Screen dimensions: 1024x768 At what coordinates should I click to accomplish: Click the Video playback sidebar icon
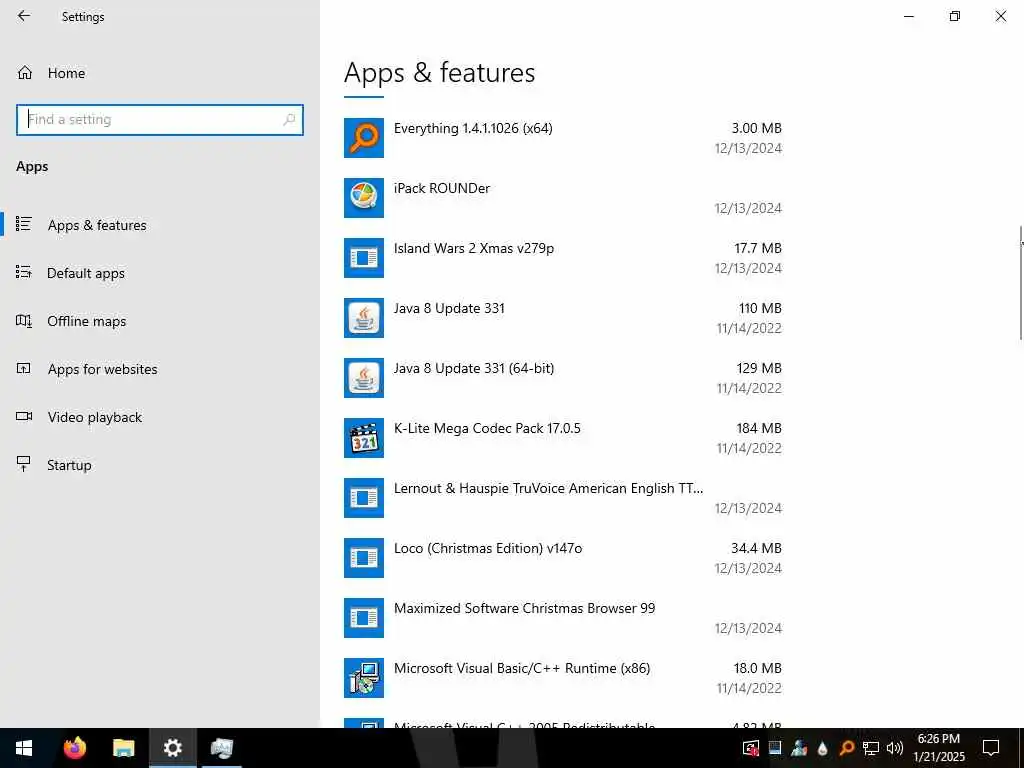pyautogui.click(x=24, y=417)
